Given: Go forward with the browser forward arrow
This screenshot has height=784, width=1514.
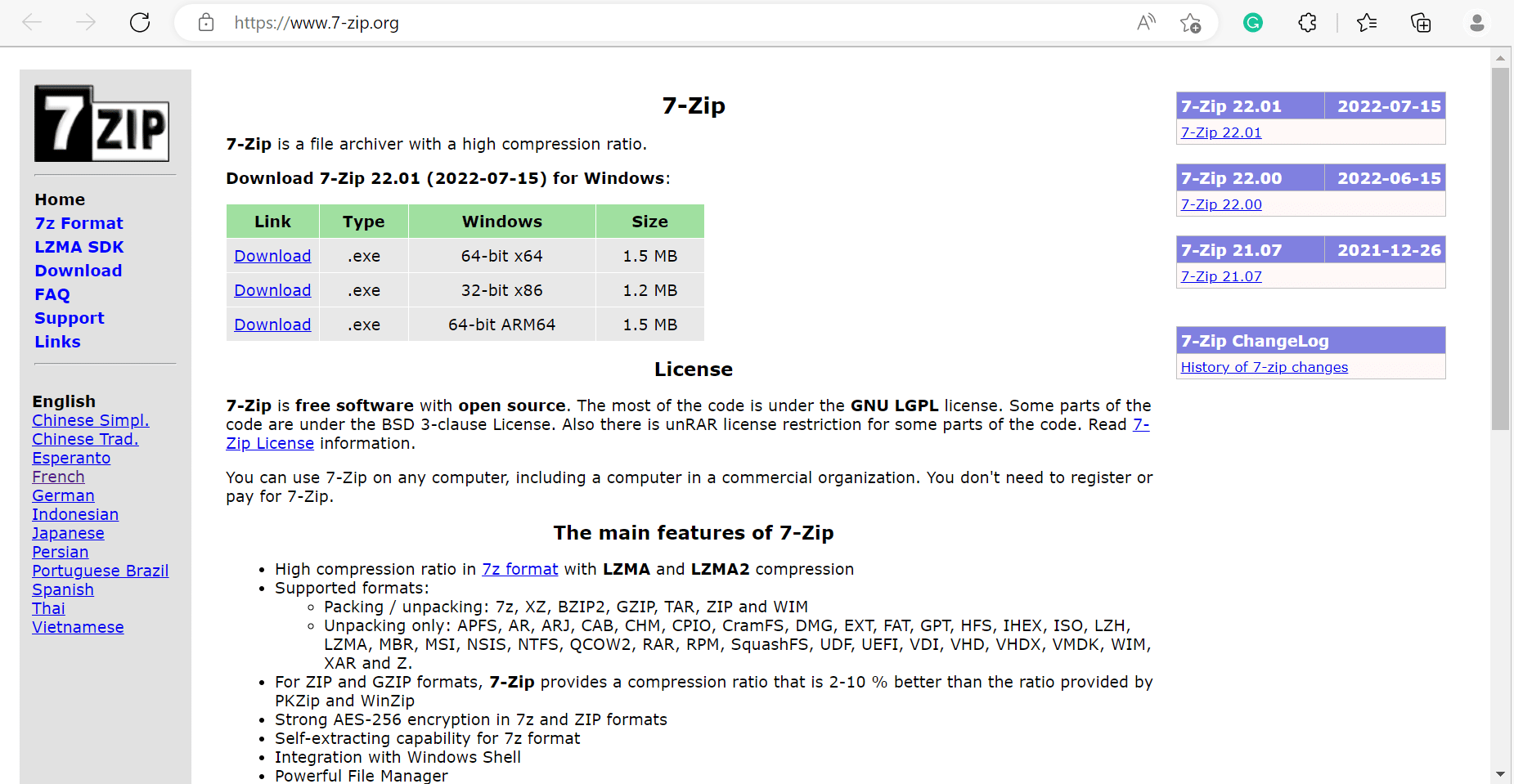Looking at the screenshot, I should pos(86,23).
